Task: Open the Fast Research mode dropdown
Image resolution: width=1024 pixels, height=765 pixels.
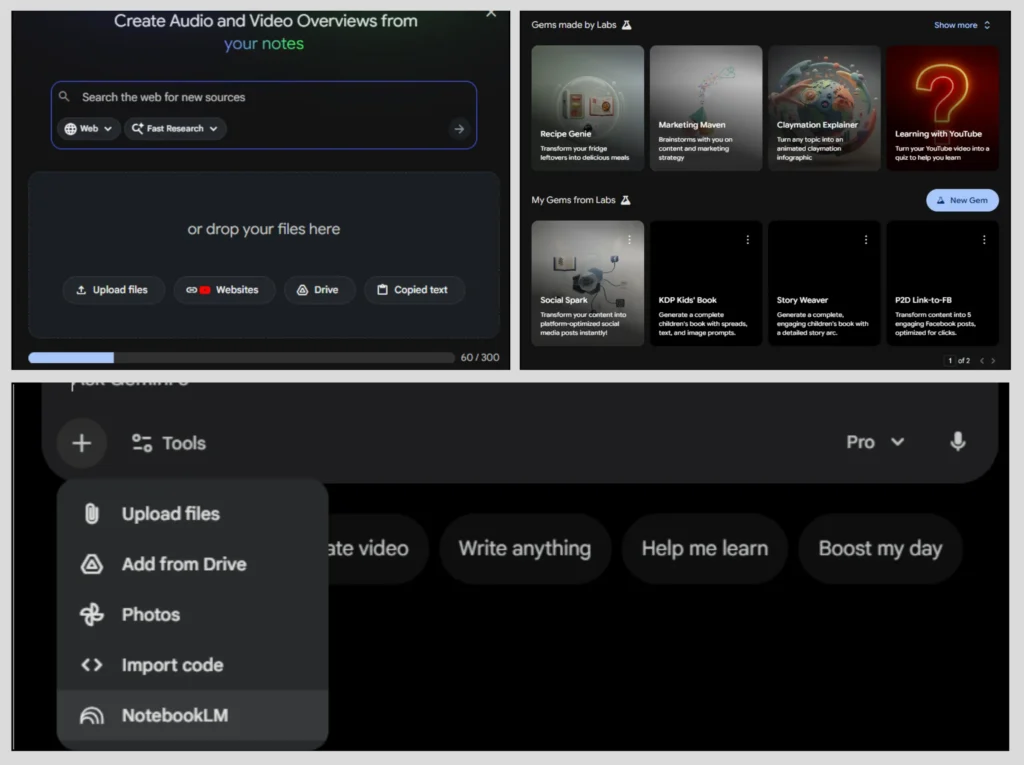Action: tap(175, 128)
